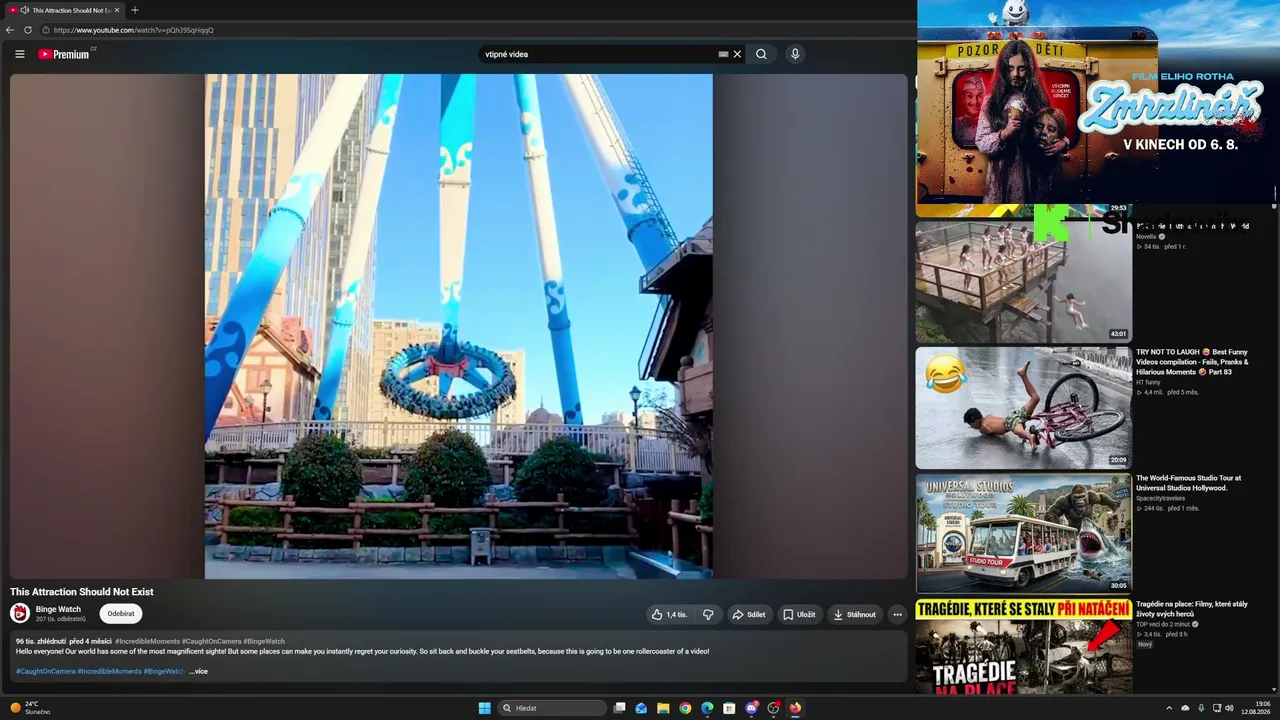Reload the current page

pos(28,30)
